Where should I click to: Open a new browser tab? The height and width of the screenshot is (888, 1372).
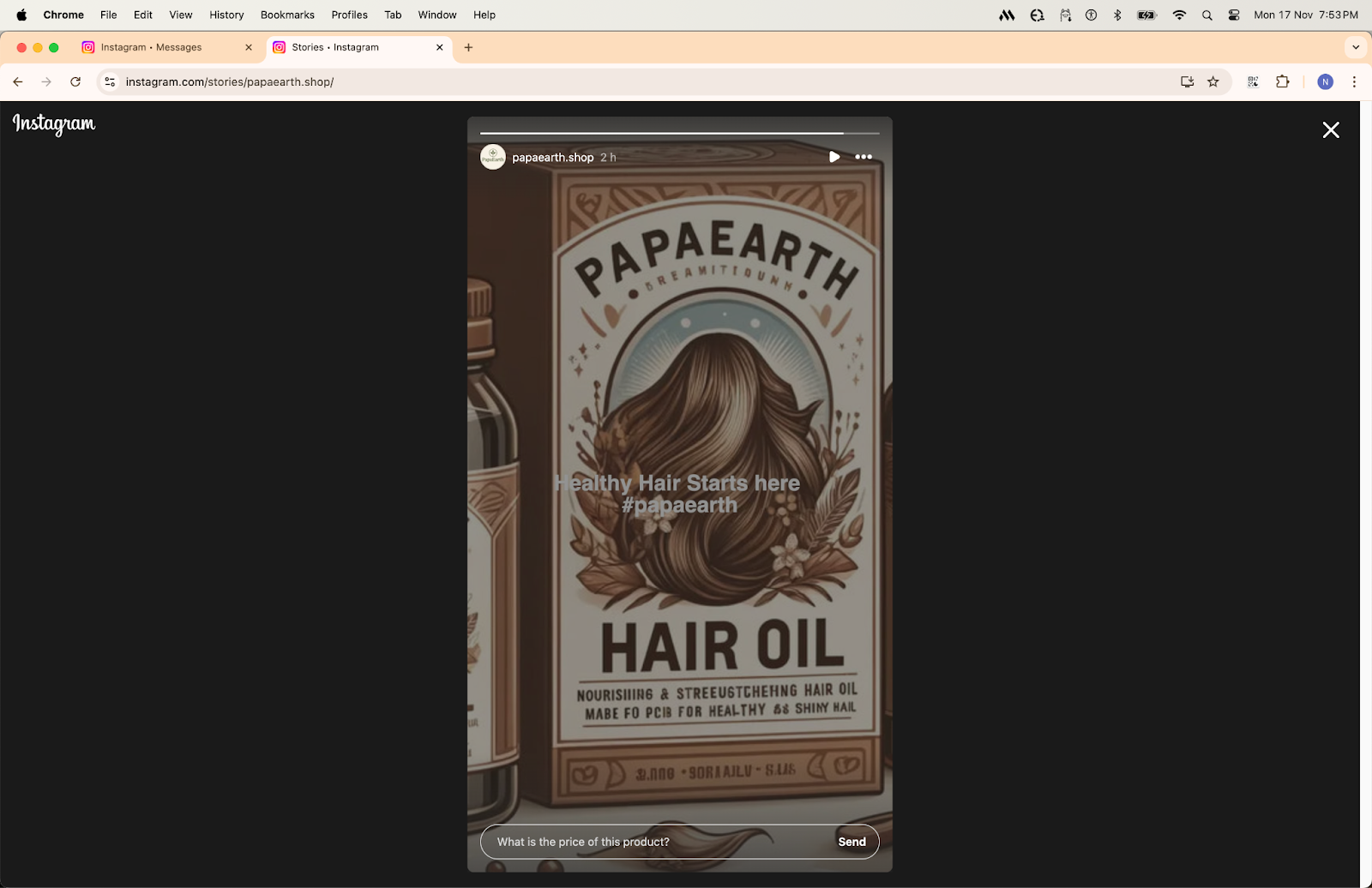pos(468,47)
